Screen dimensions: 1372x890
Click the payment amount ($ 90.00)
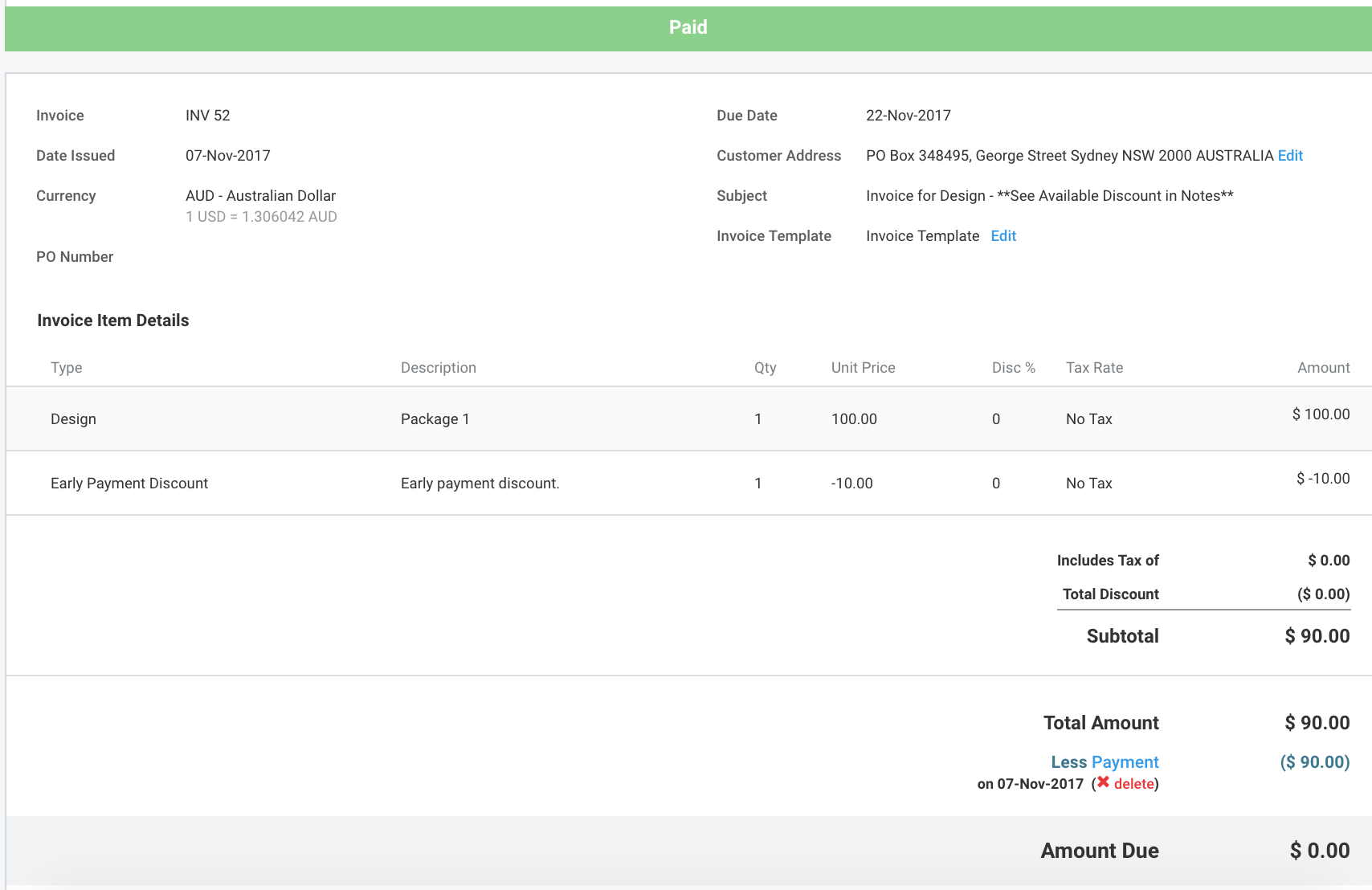pyautogui.click(x=1315, y=762)
